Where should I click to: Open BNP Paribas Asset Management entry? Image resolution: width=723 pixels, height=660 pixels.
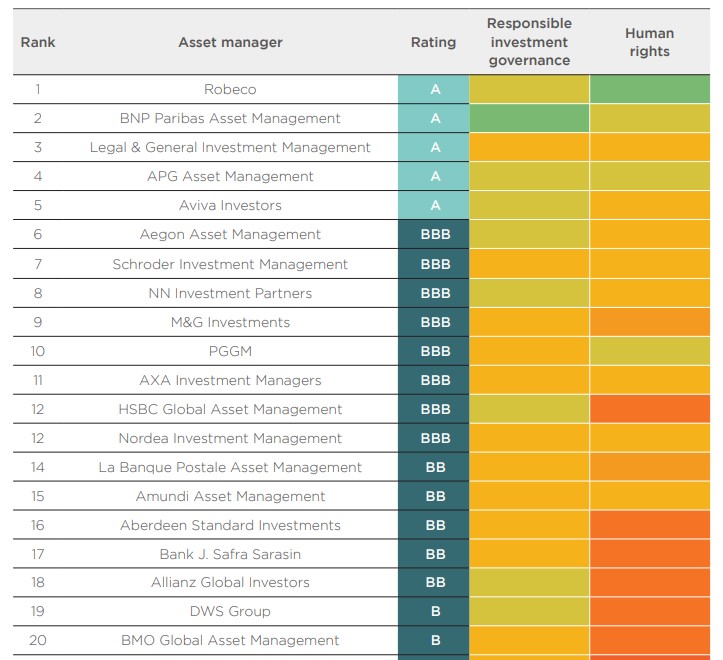click(x=230, y=118)
